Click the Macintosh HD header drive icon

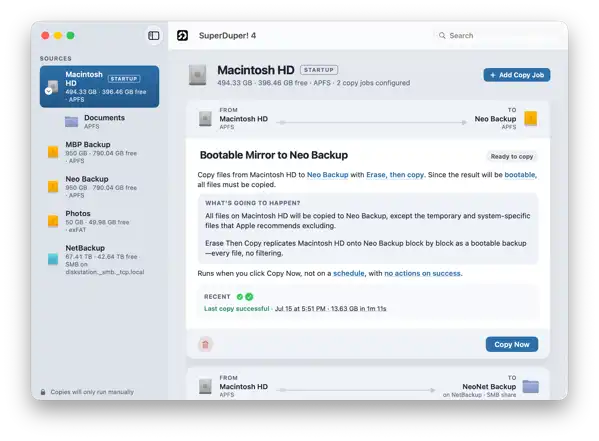(198, 75)
